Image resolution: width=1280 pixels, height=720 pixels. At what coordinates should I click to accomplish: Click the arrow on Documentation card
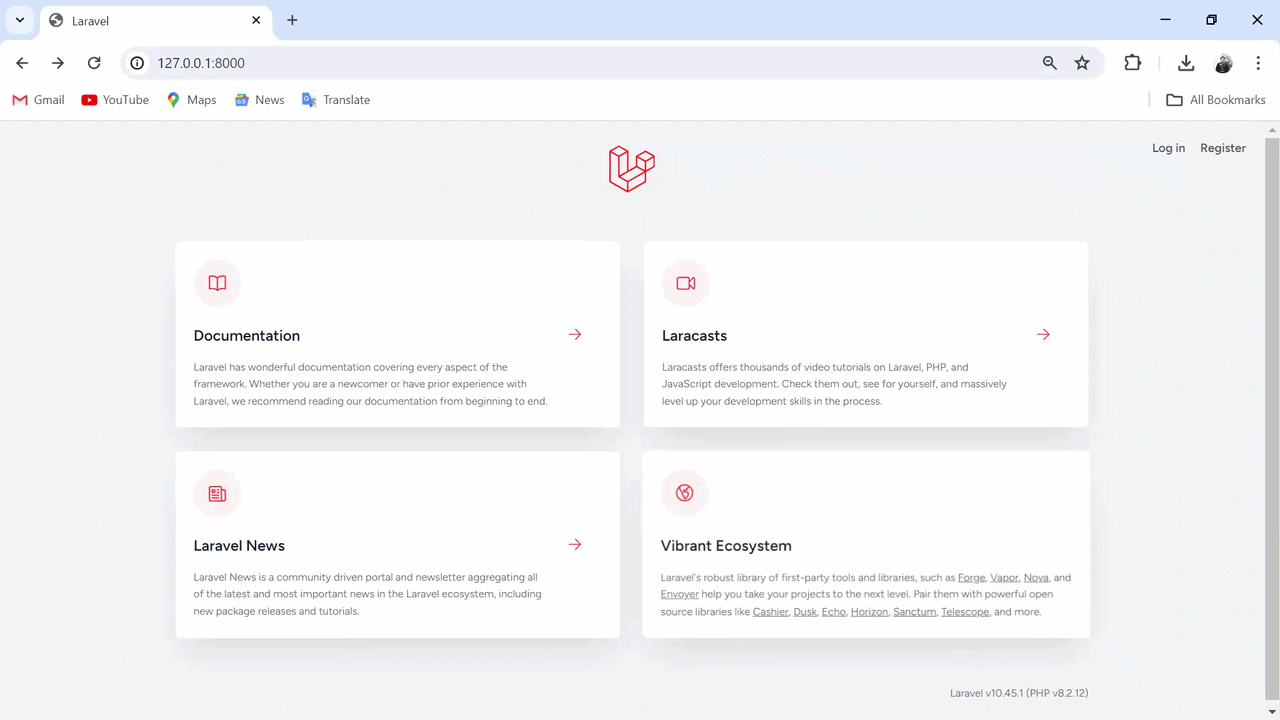(575, 334)
